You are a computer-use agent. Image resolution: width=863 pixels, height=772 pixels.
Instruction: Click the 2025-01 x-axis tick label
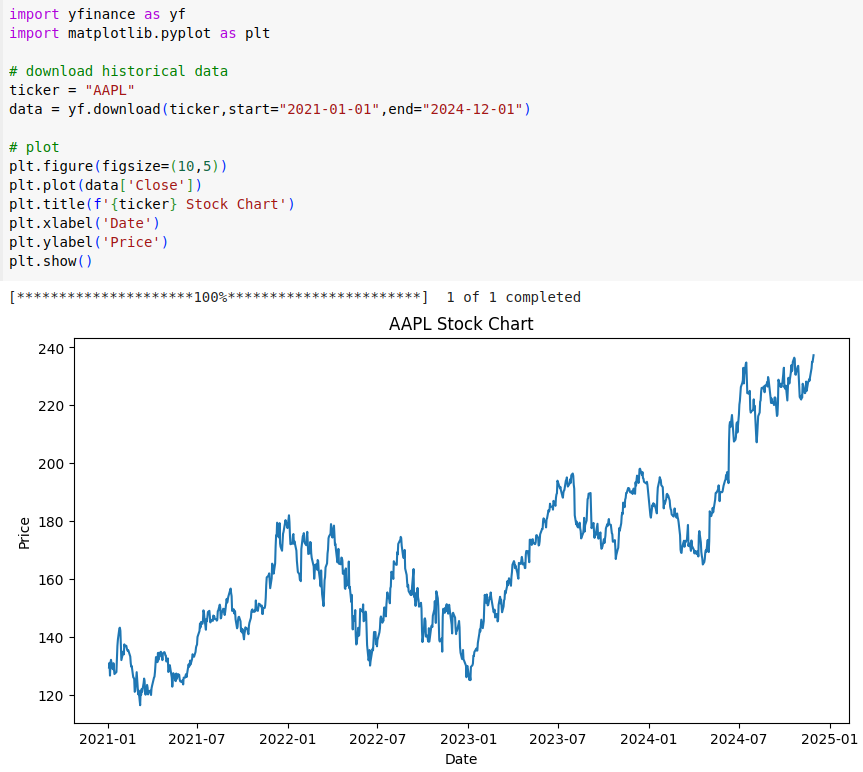829,739
